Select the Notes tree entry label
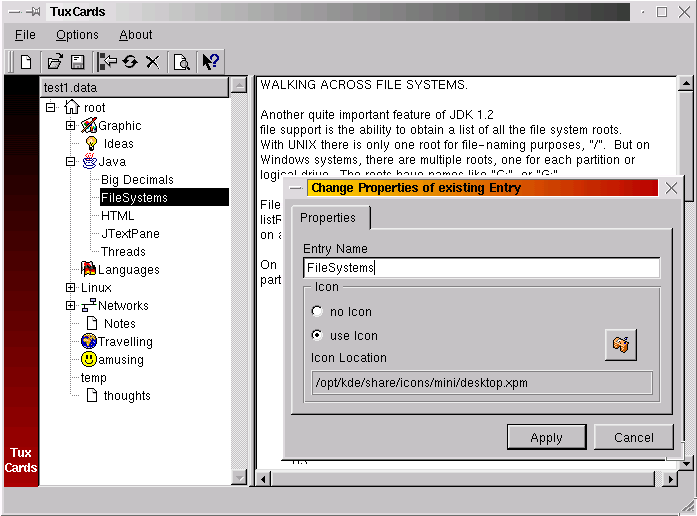This screenshot has width=697, height=516. click(120, 324)
